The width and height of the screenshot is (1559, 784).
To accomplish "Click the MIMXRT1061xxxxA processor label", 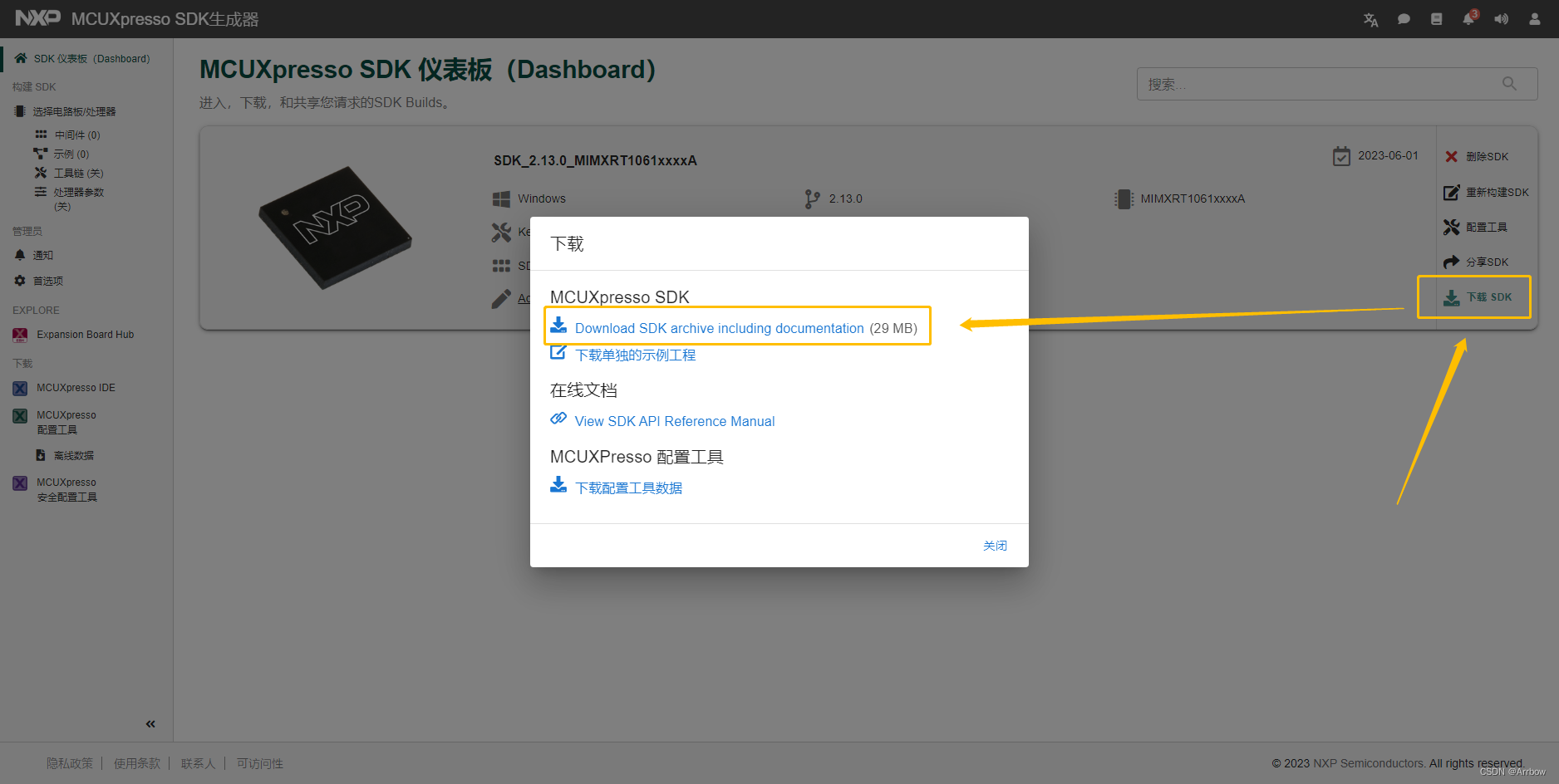I will [x=1193, y=198].
